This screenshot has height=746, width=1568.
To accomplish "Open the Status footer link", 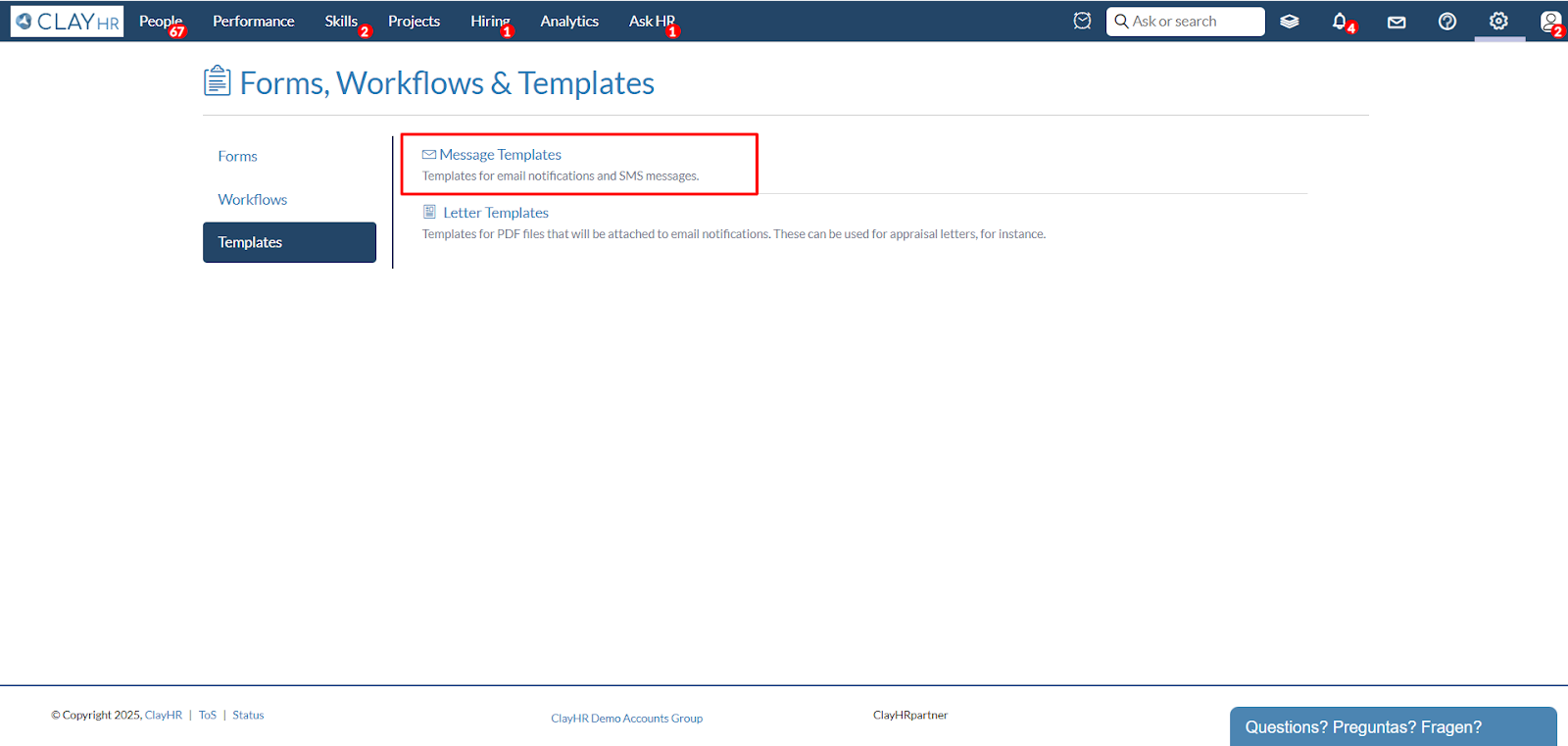I will click(x=248, y=716).
